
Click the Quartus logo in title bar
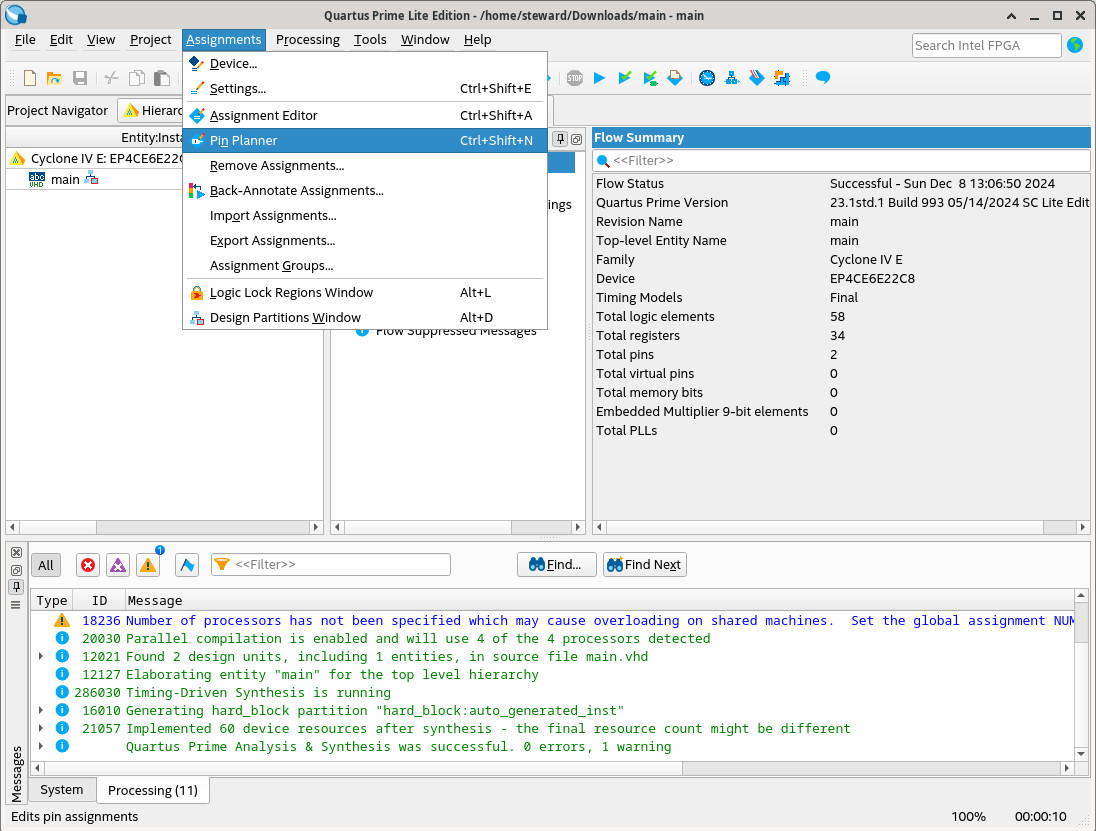15,14
